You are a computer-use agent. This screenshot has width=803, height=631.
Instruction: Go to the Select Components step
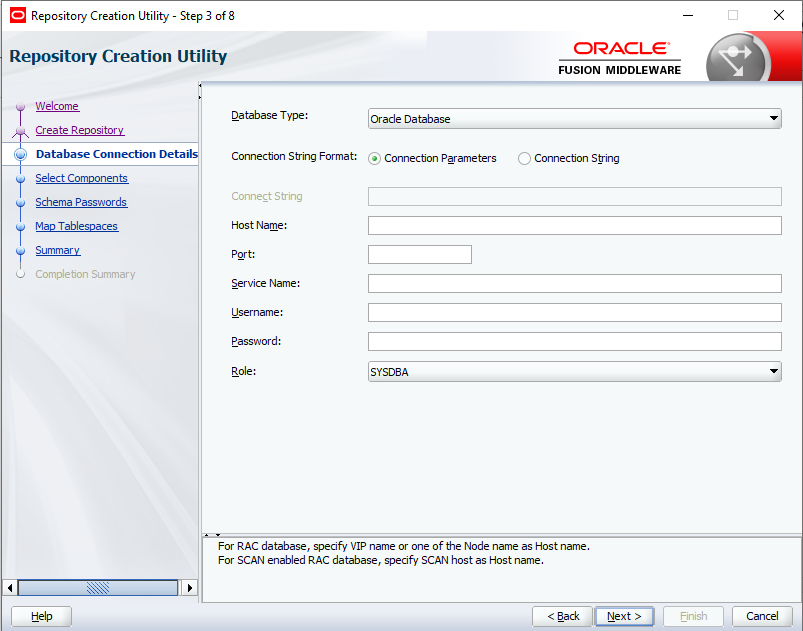[x=81, y=178]
